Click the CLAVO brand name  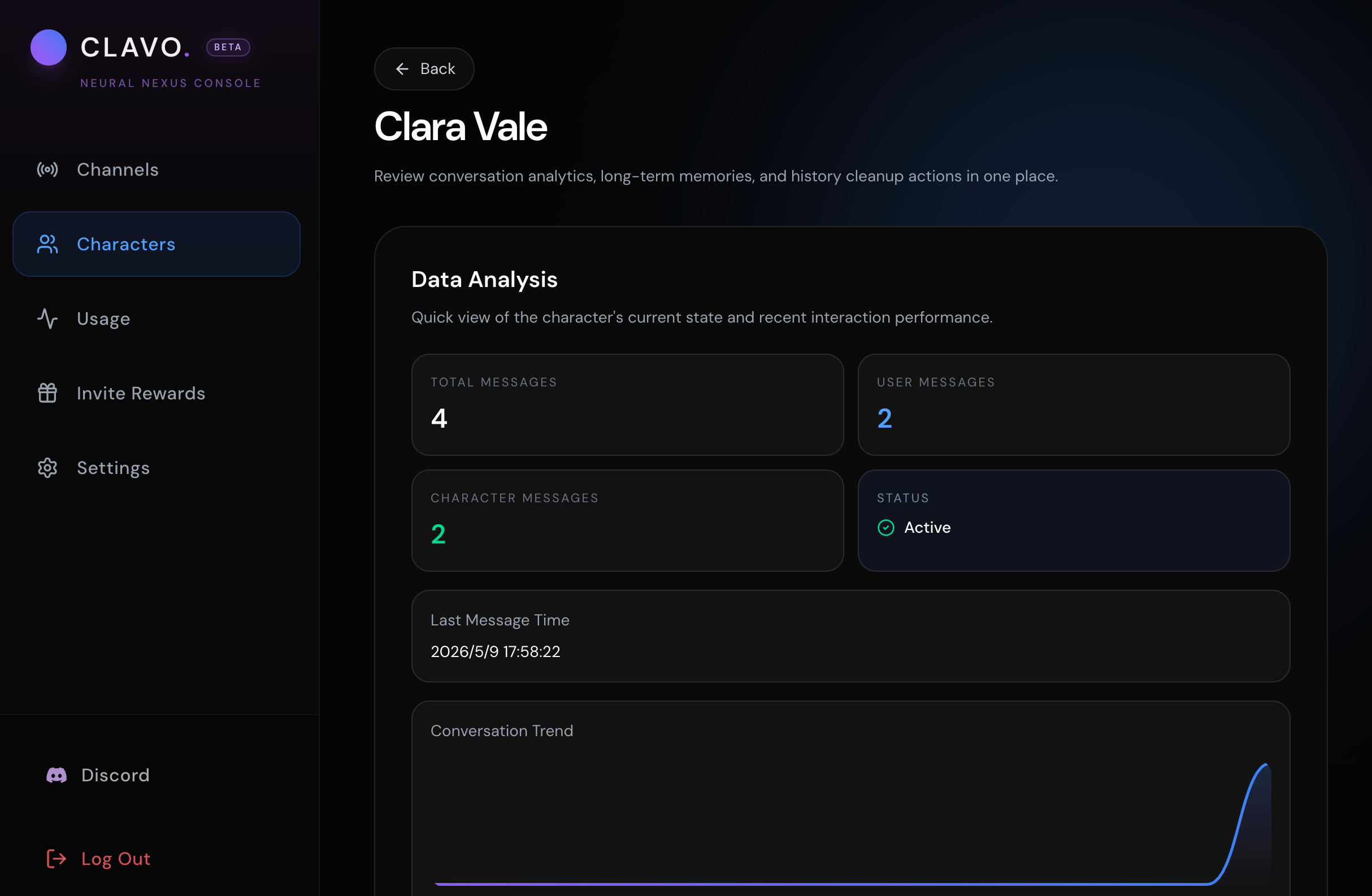[x=136, y=47]
